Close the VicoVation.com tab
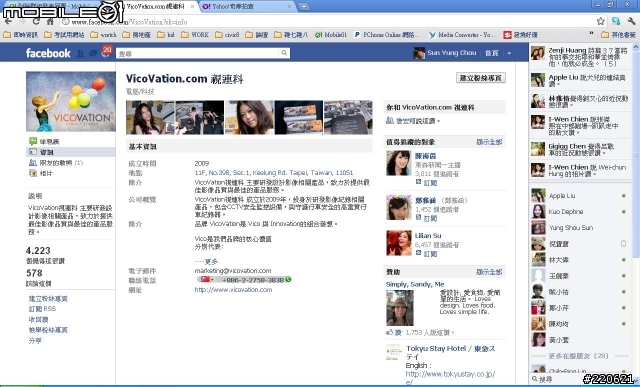The height and width of the screenshot is (387, 640). [x=192, y=7]
